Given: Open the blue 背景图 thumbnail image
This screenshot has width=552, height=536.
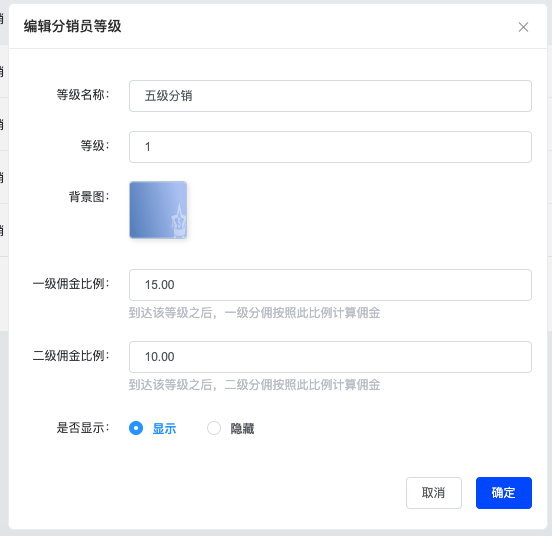Looking at the screenshot, I should pos(158,210).
